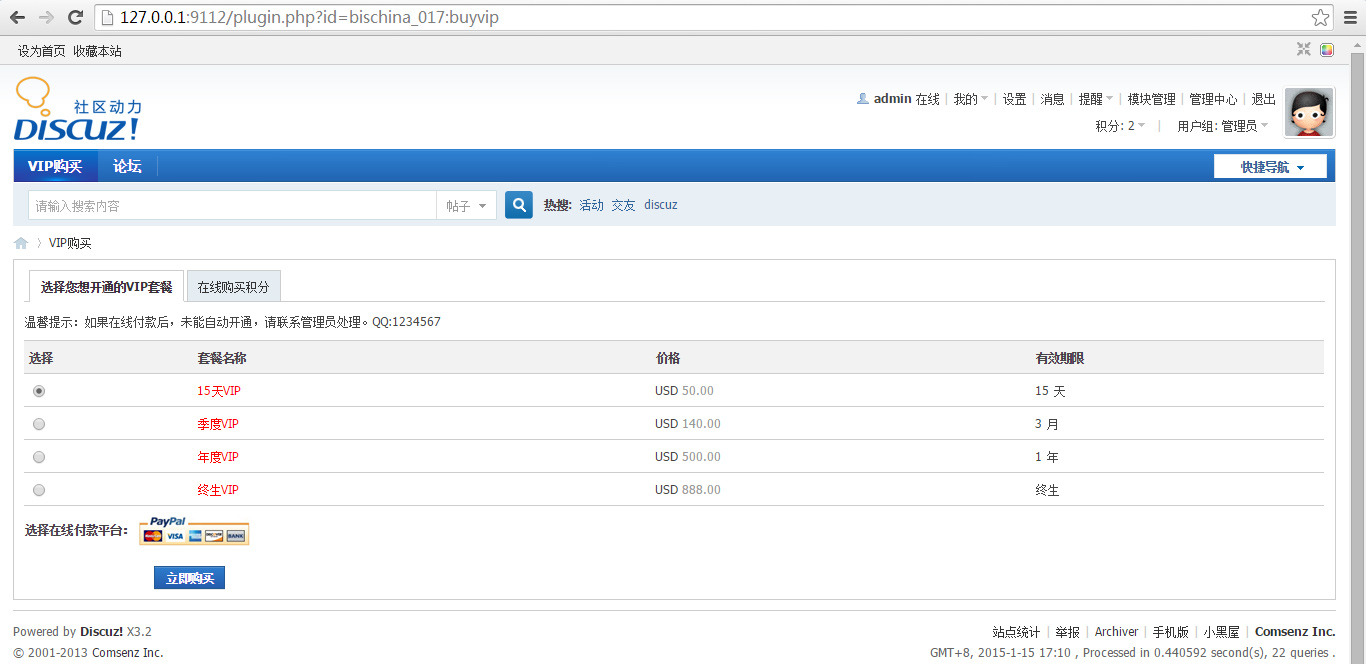Viewport: 1366px width, 664px height.
Task: Click the browser forward arrow
Action: pos(46,17)
